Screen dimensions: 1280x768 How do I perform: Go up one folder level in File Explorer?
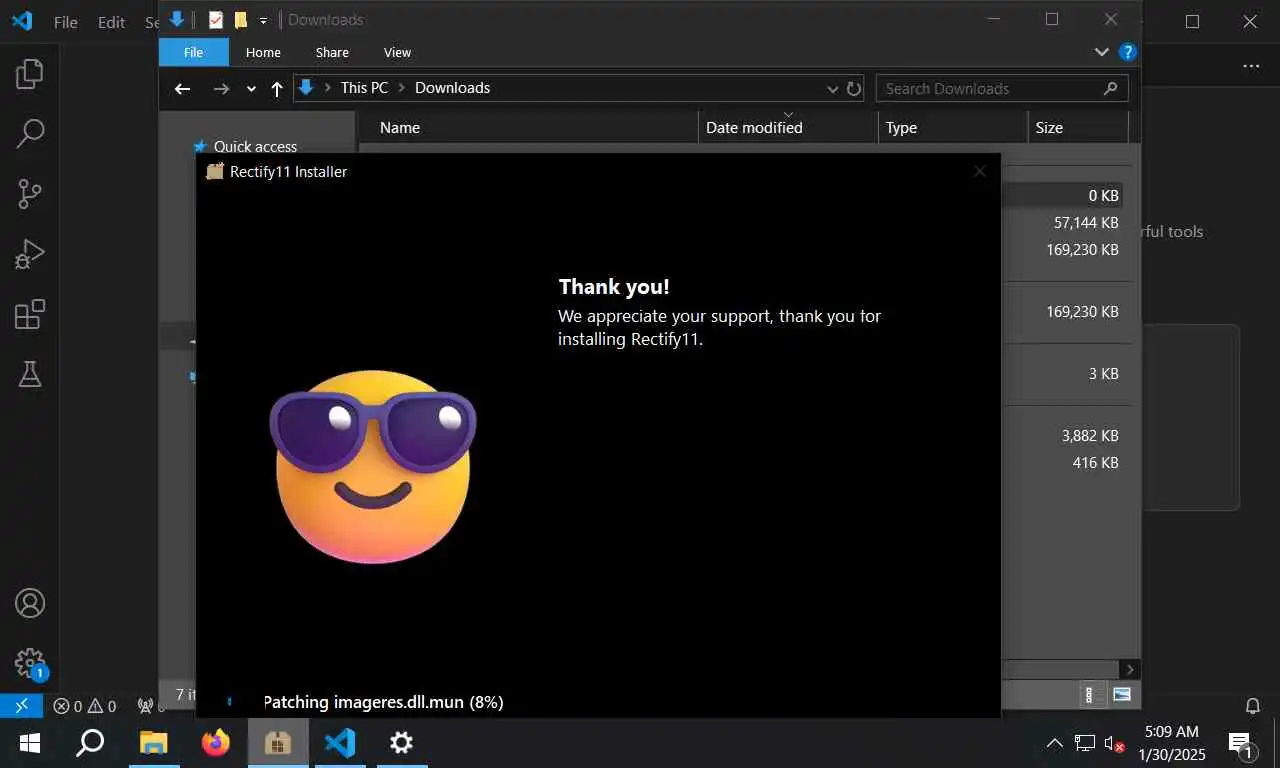(x=277, y=89)
